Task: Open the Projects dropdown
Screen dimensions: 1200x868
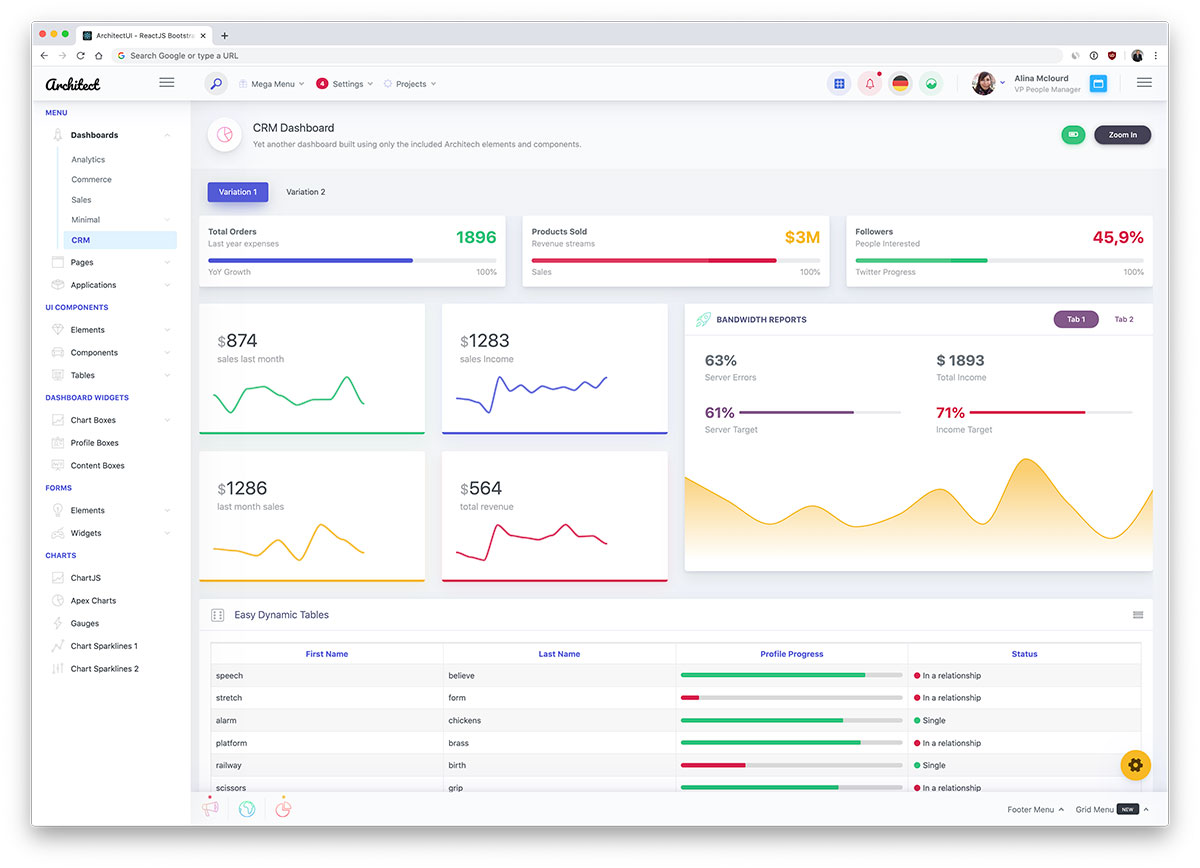Action: click(x=410, y=83)
